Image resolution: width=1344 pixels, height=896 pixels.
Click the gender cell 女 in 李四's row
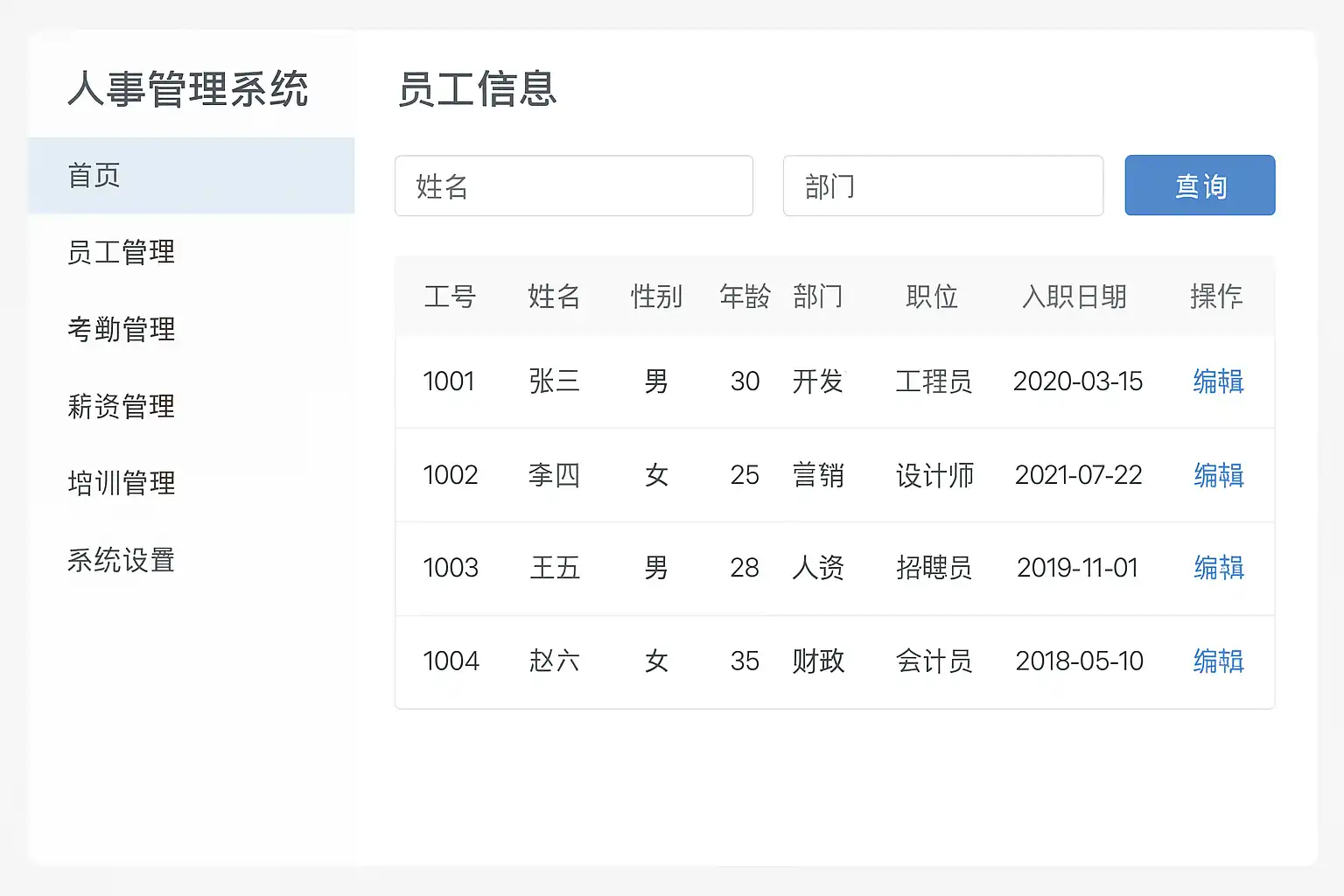pos(656,475)
